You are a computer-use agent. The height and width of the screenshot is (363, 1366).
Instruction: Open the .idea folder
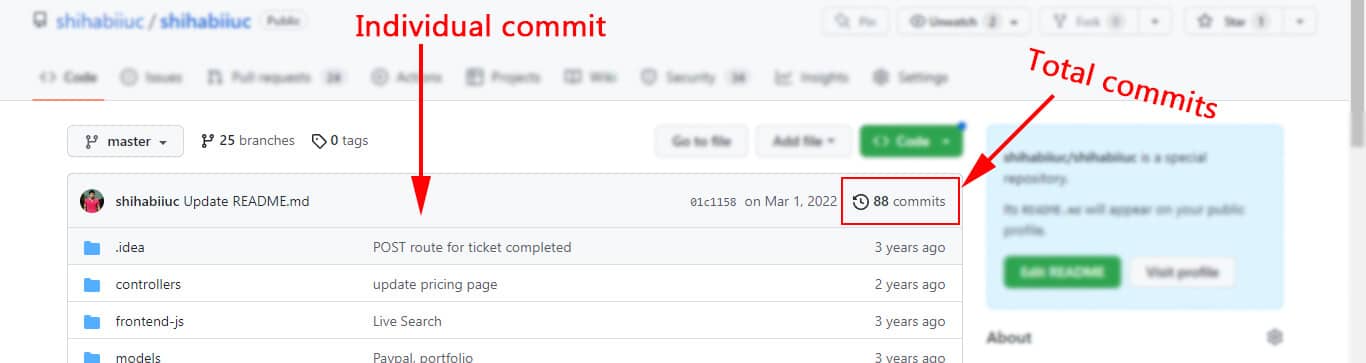pos(130,247)
